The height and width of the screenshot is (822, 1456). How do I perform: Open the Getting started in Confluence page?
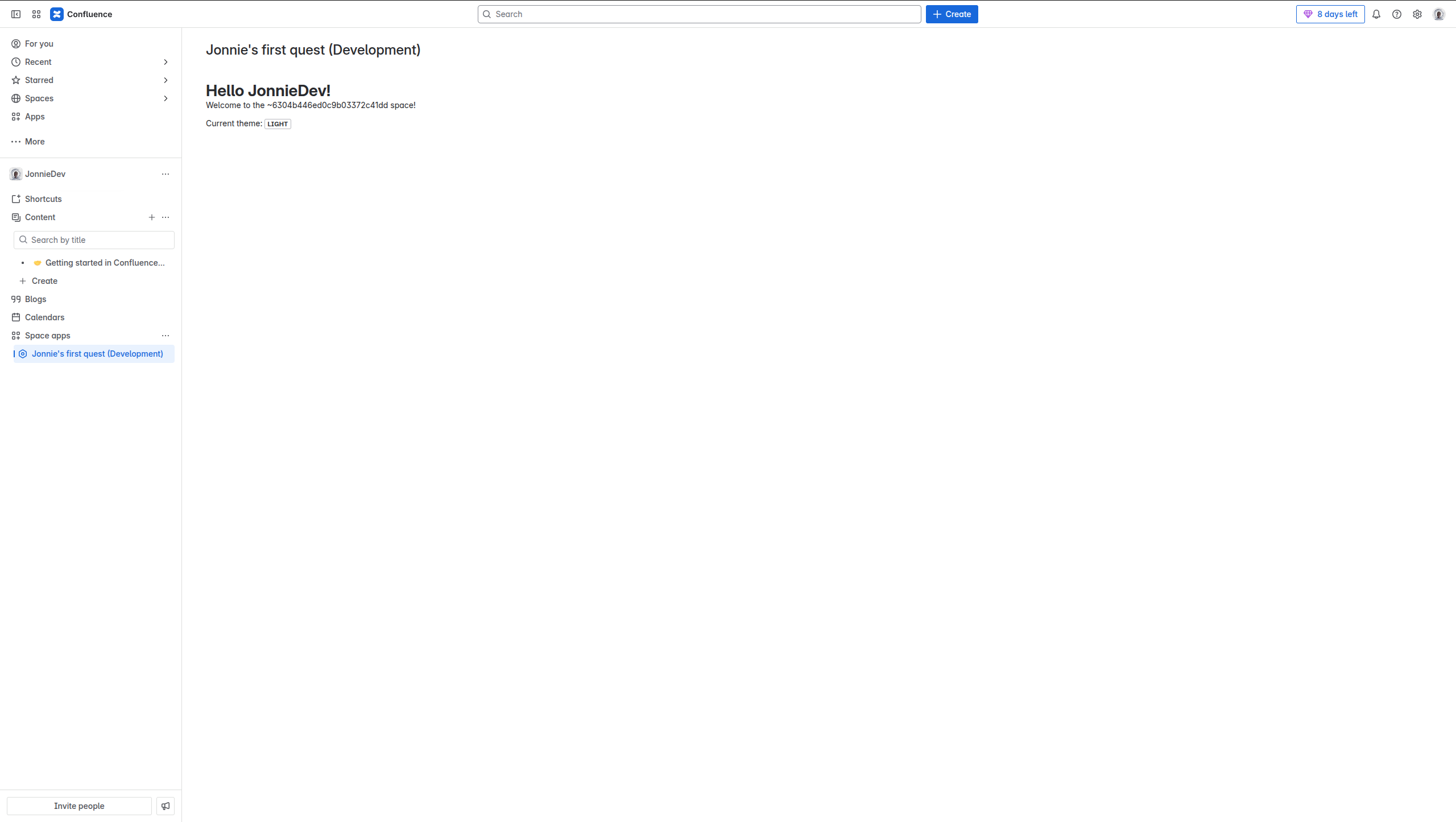coord(105,263)
